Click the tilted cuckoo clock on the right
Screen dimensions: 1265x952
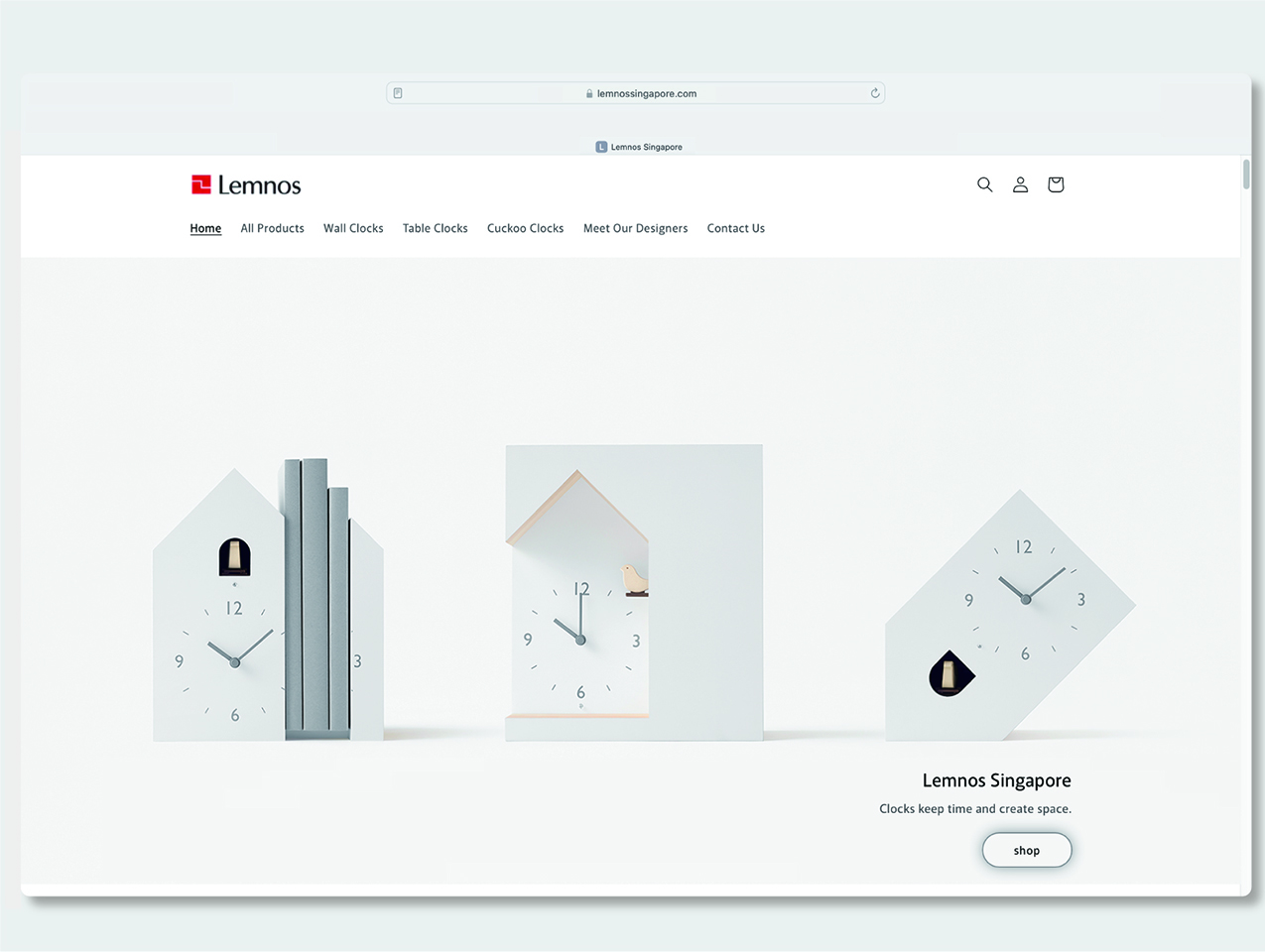[1010, 616]
